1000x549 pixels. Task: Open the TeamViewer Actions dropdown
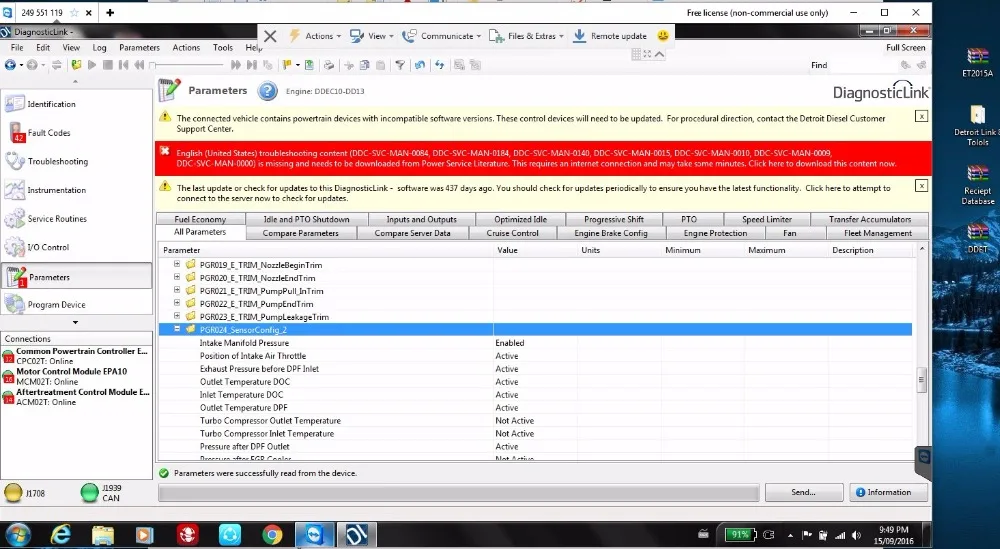[315, 36]
